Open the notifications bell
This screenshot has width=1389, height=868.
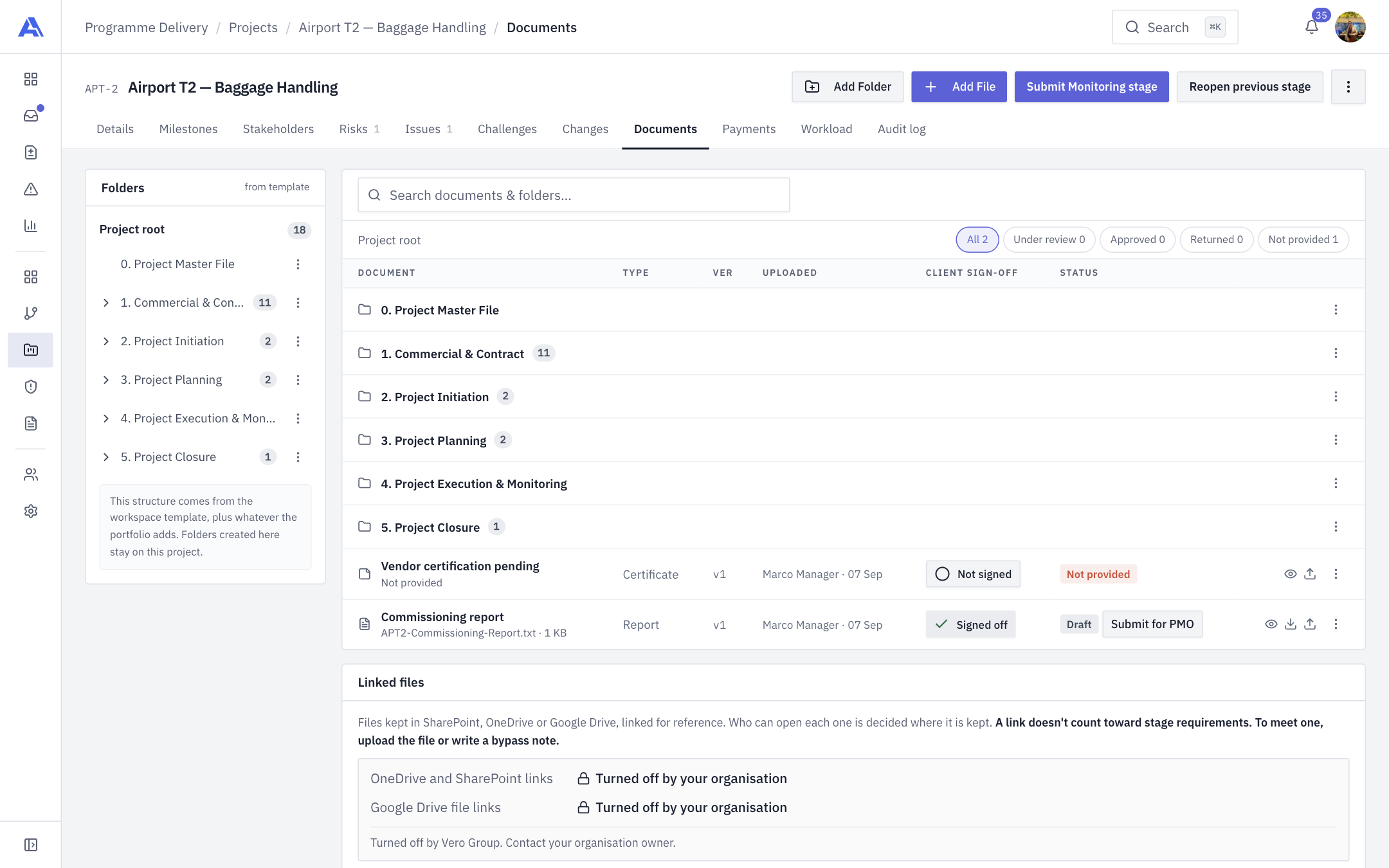point(1312,27)
